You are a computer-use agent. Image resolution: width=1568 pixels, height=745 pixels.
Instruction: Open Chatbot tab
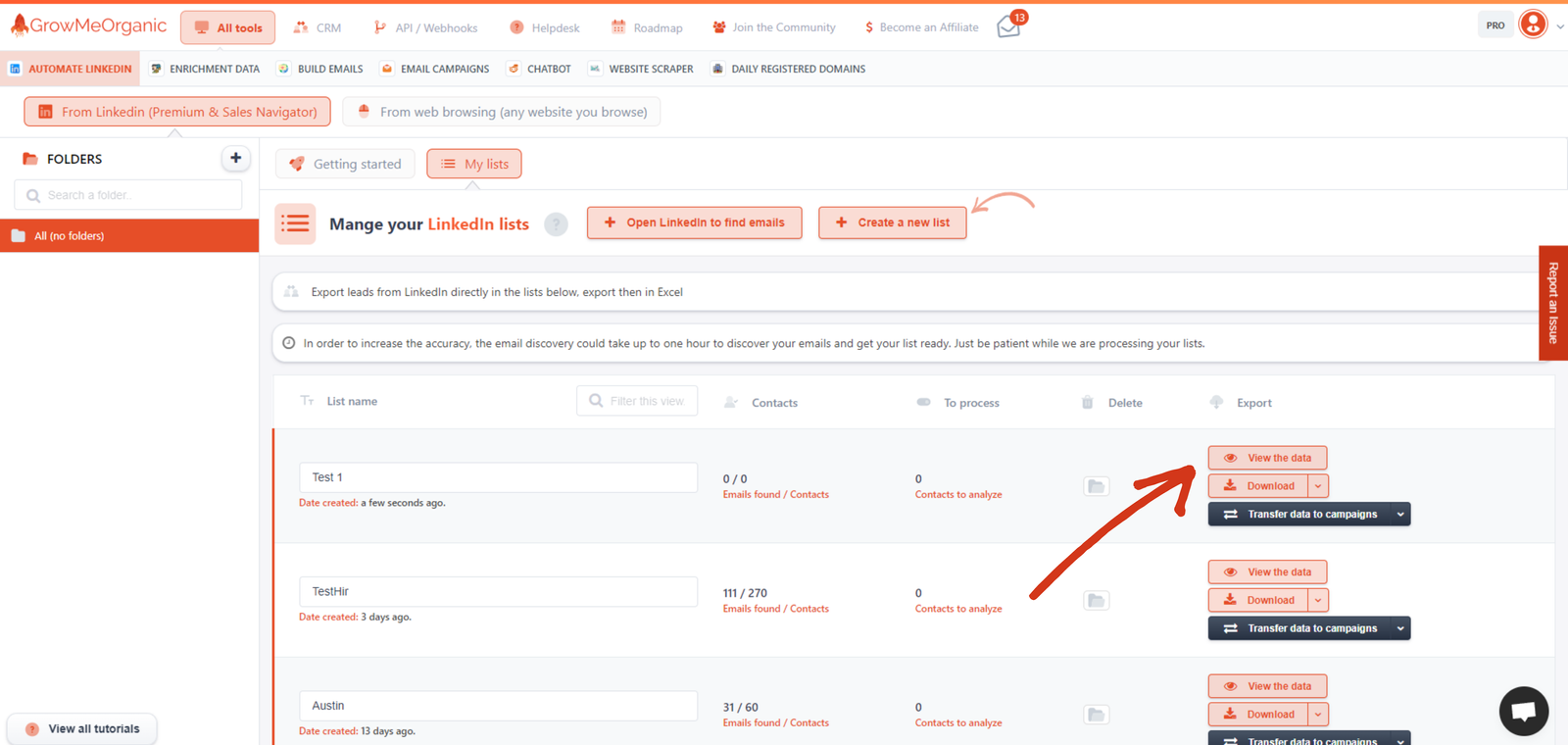539,69
